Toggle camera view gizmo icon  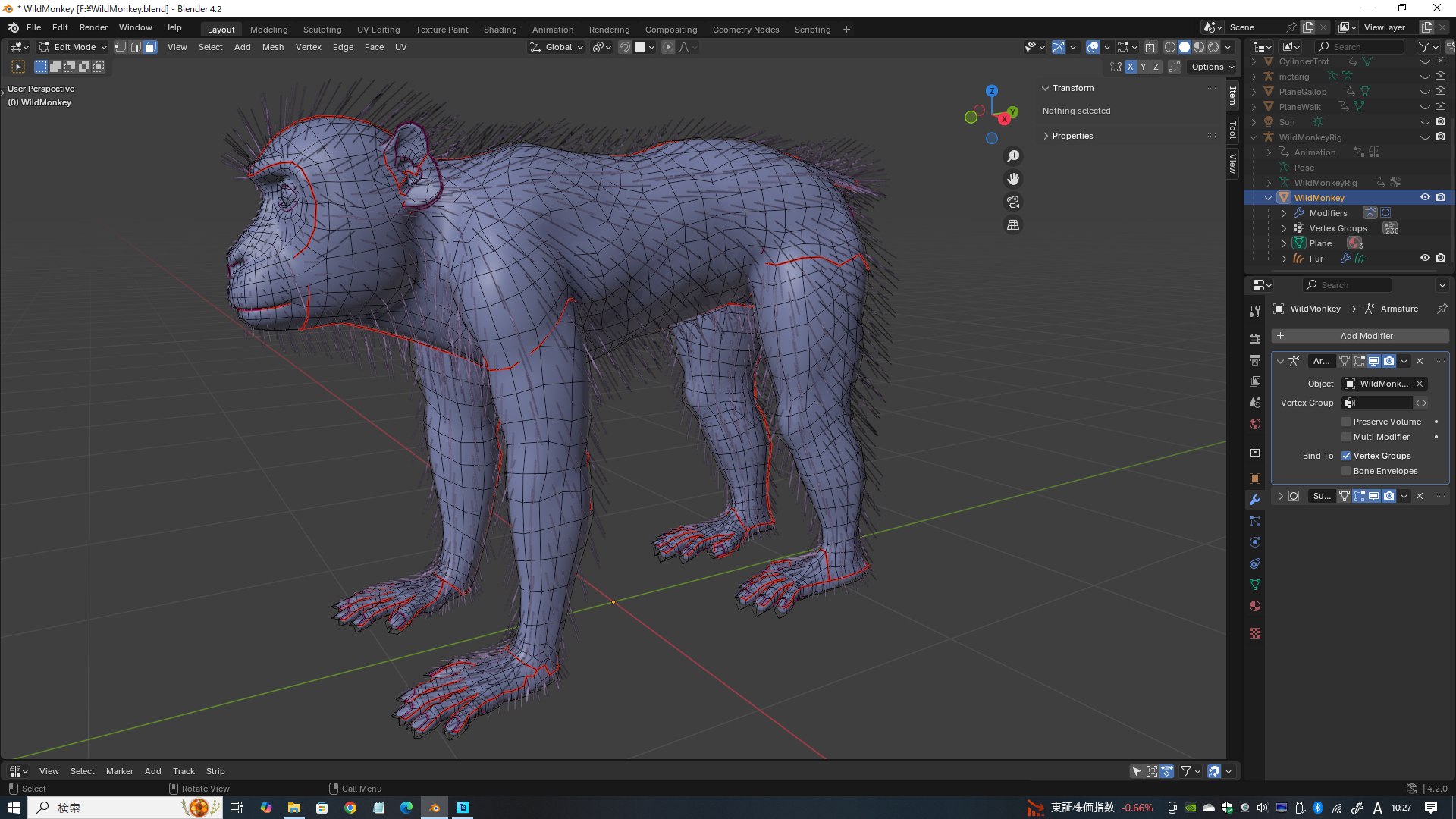1013,202
